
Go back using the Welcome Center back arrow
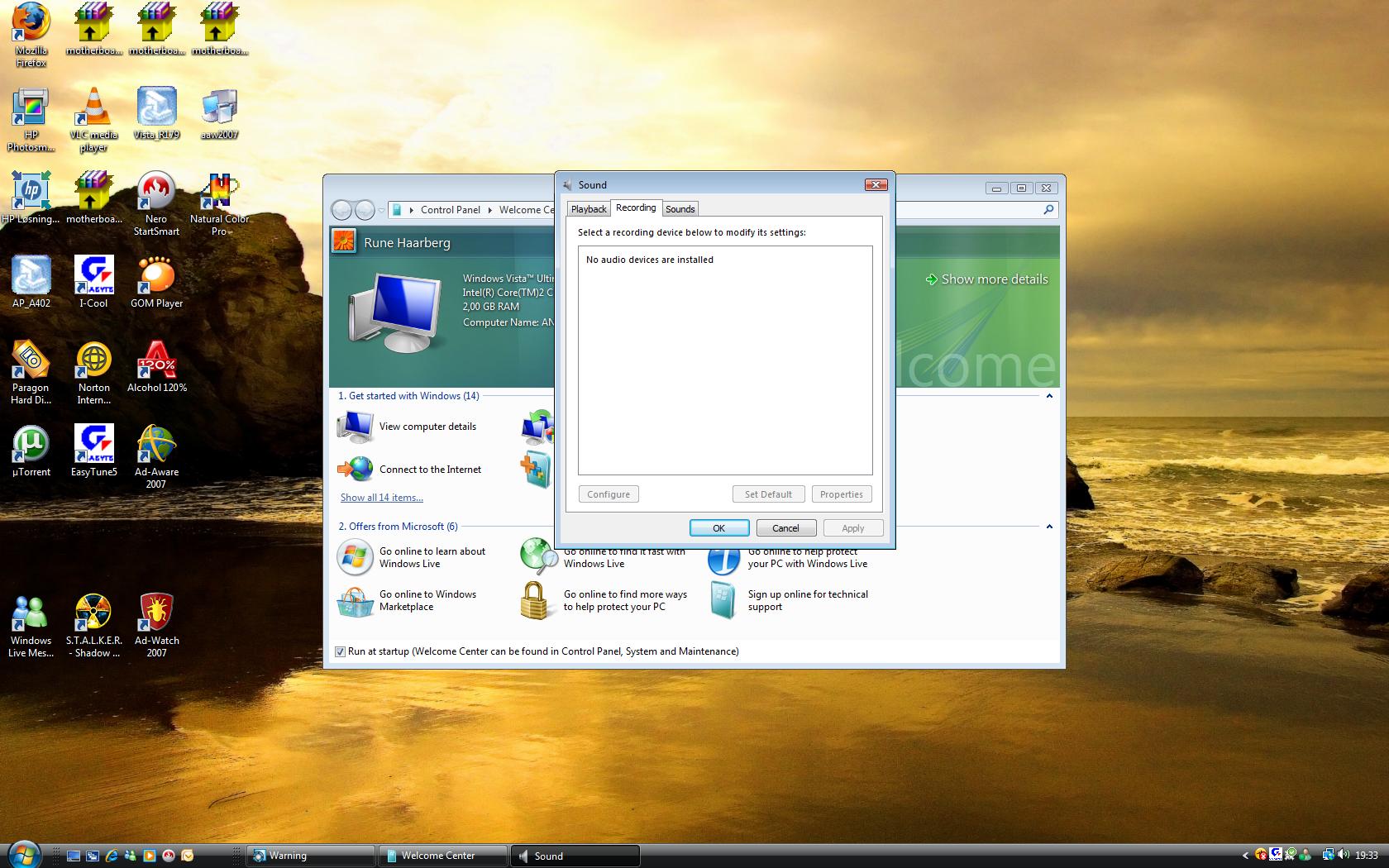coord(341,210)
